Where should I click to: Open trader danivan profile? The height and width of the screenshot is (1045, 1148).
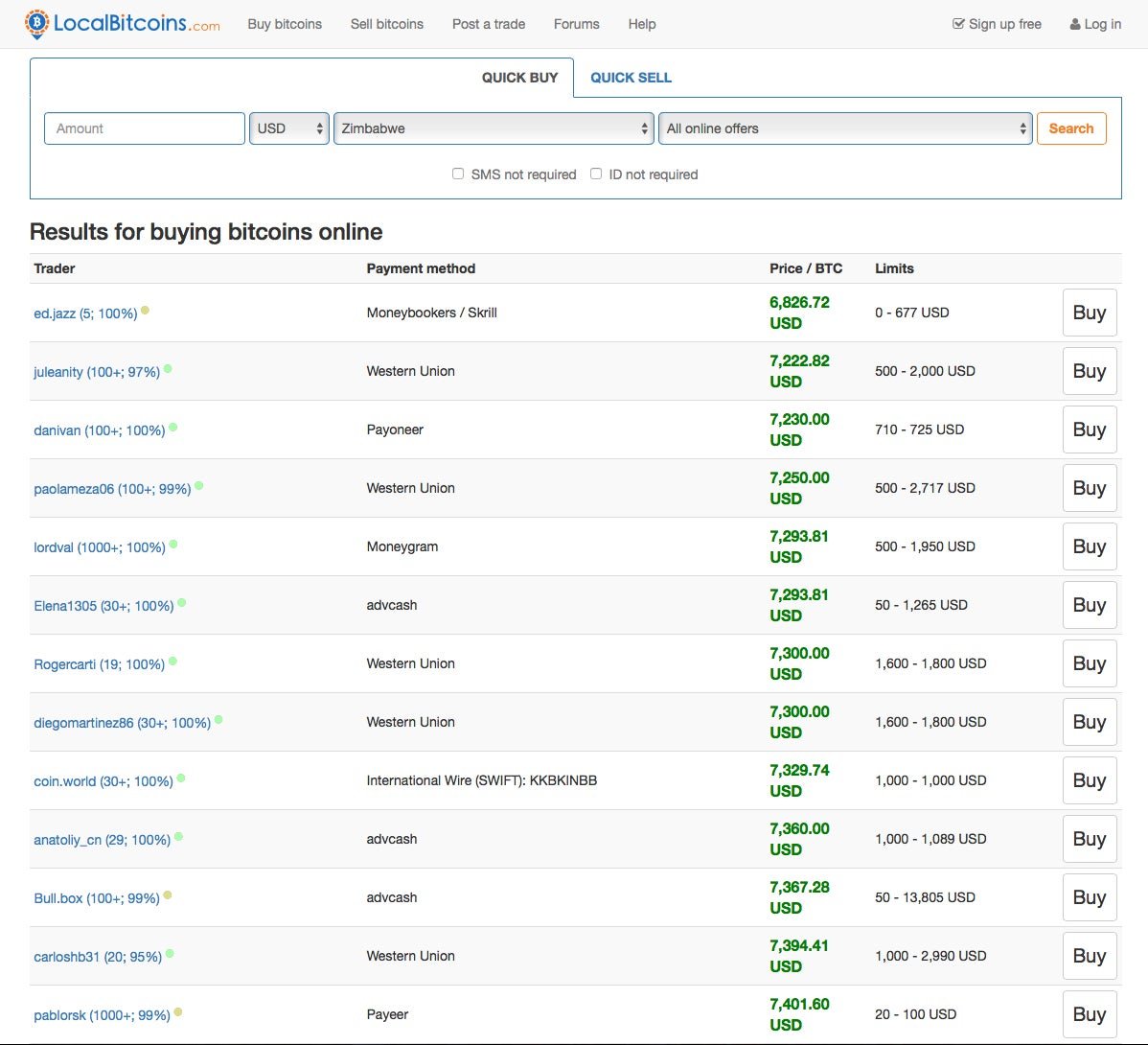(x=100, y=430)
